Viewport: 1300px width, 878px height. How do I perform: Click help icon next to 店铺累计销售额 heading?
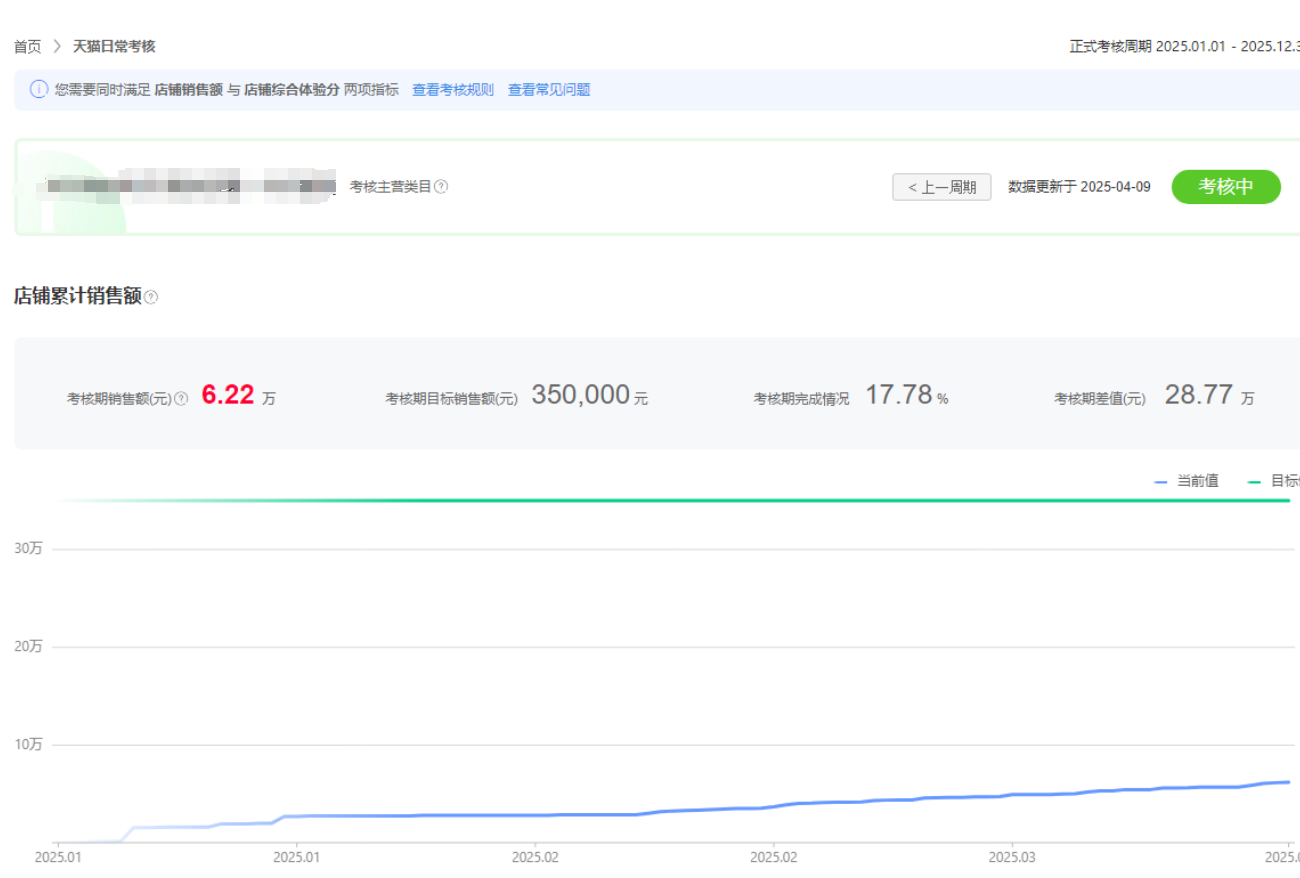(x=151, y=297)
